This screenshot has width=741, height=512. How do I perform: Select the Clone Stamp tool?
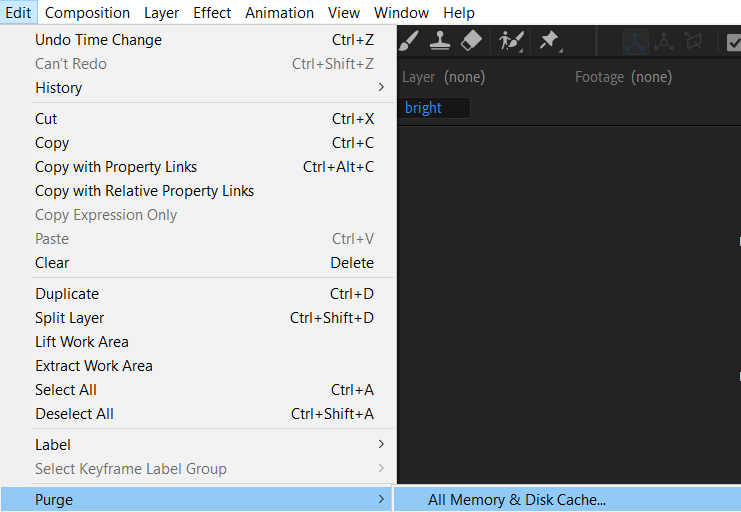[440, 41]
